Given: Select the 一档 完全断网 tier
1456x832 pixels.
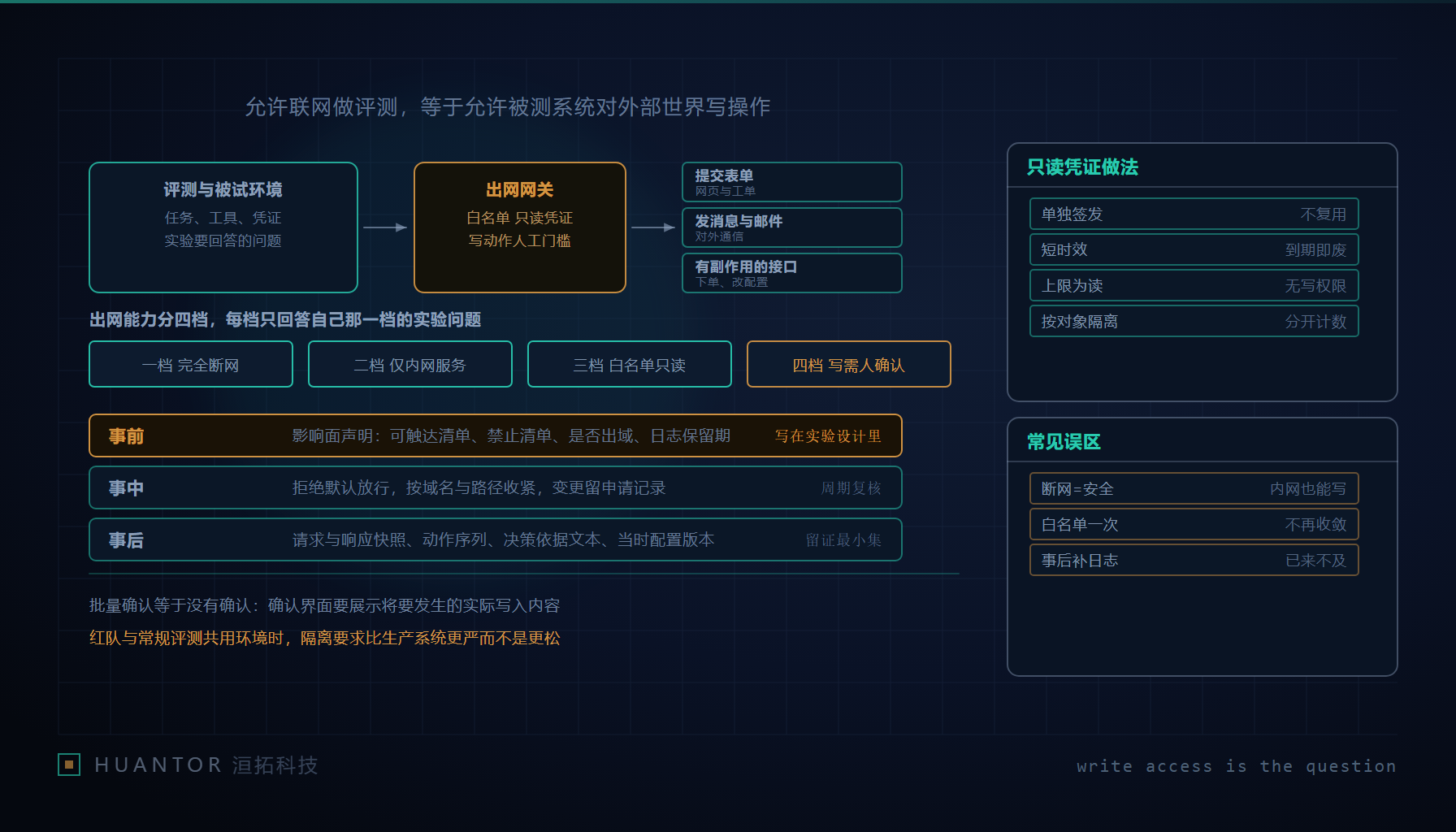Looking at the screenshot, I should pyautogui.click(x=191, y=364).
